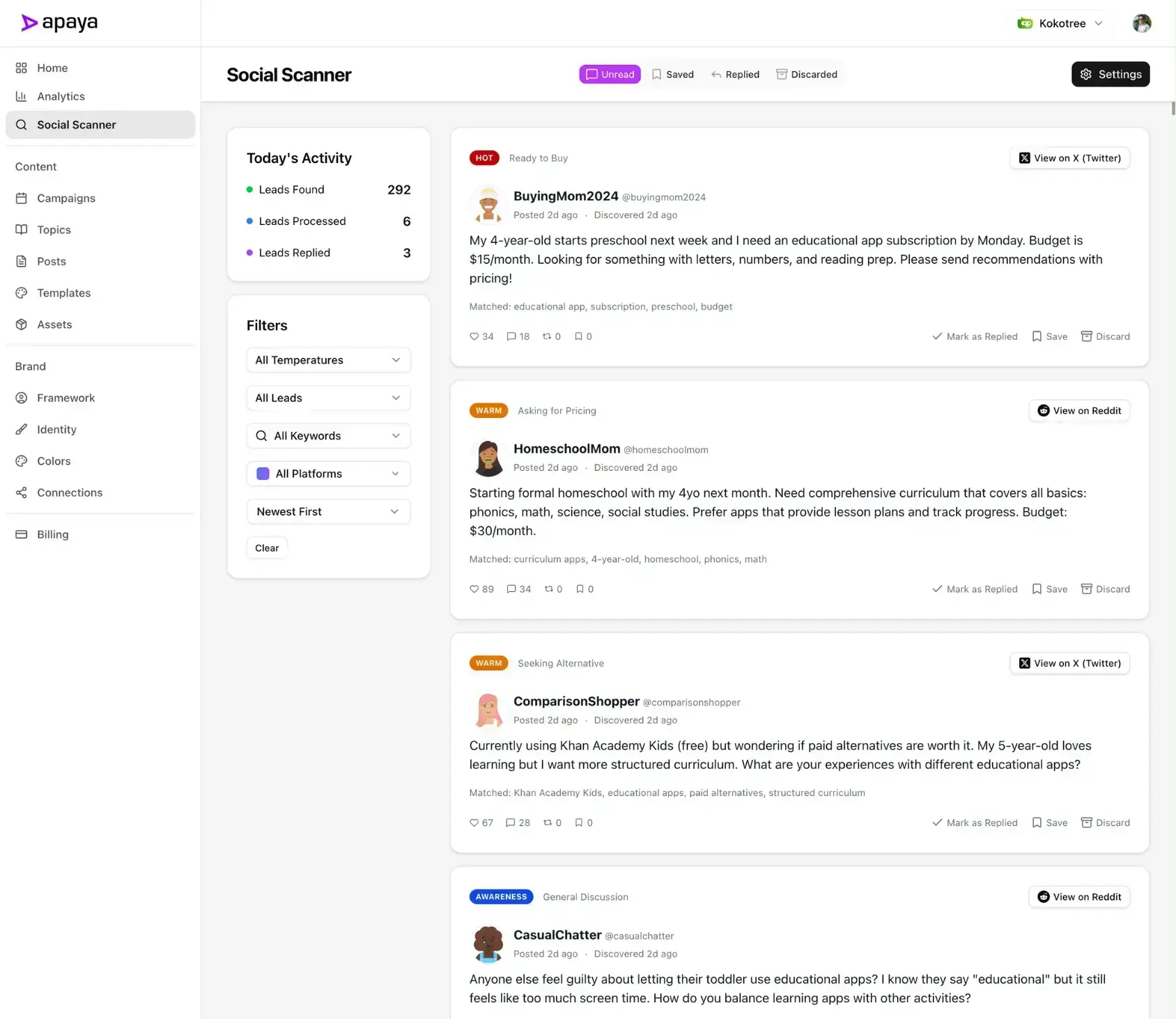Open the Templates panel in sidebar
The height and width of the screenshot is (1019, 1176).
pos(64,293)
